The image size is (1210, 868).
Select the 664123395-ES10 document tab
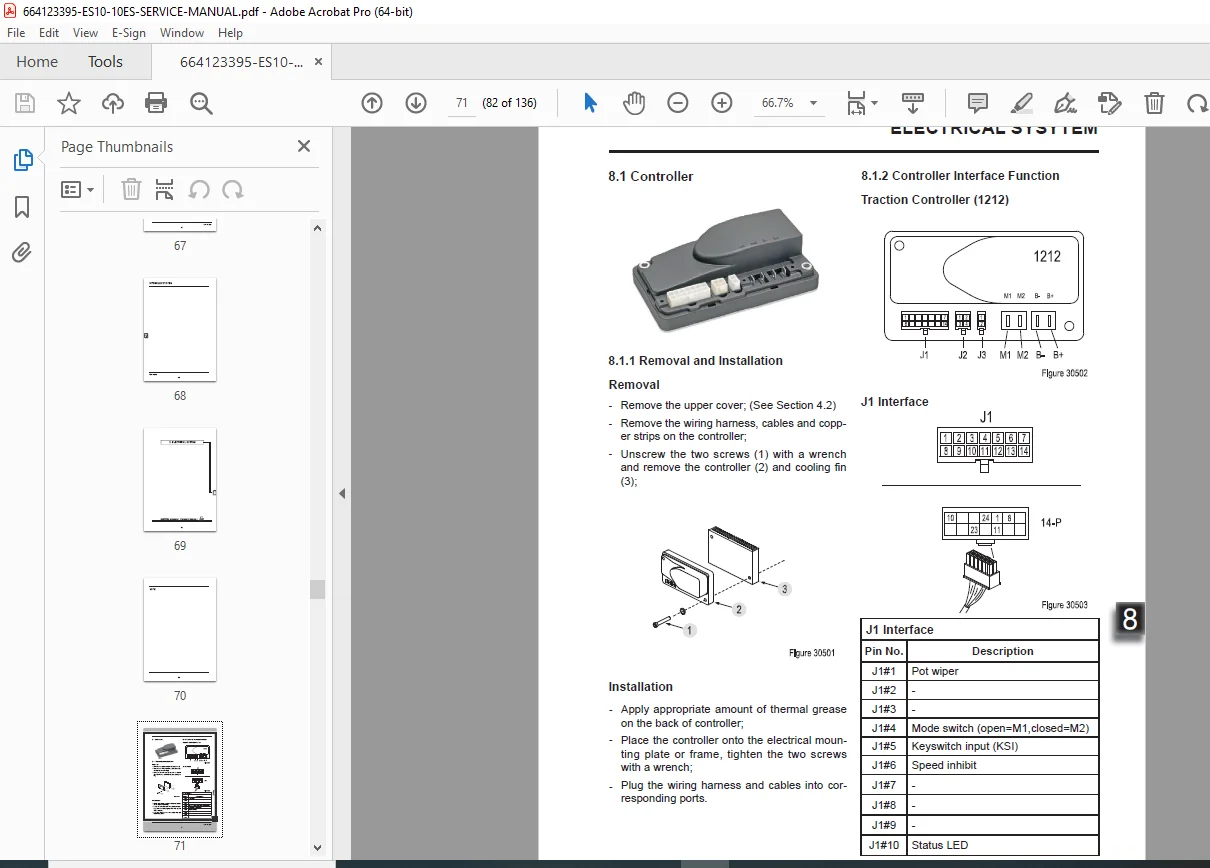pos(241,62)
